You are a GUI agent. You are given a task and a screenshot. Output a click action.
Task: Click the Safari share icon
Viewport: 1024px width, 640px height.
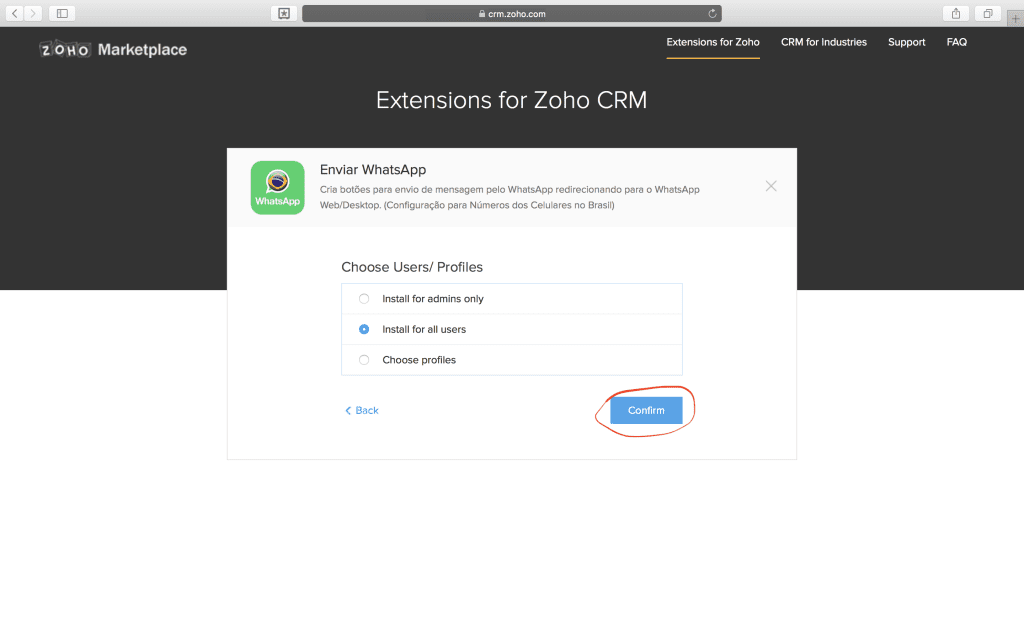(956, 13)
